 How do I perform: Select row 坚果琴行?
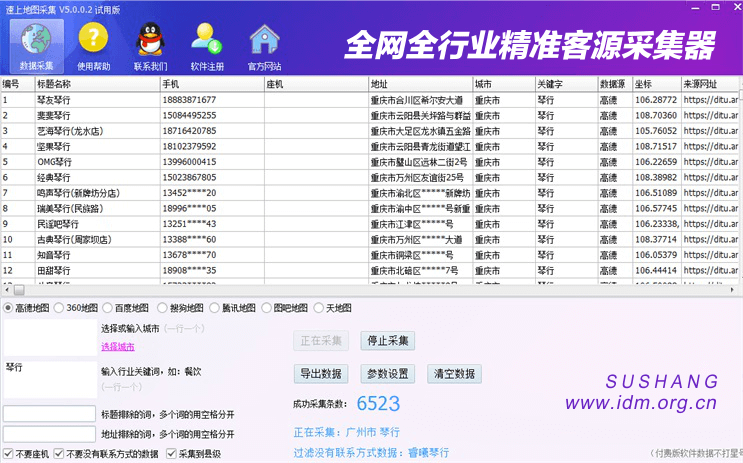pyautogui.click(x=370, y=146)
